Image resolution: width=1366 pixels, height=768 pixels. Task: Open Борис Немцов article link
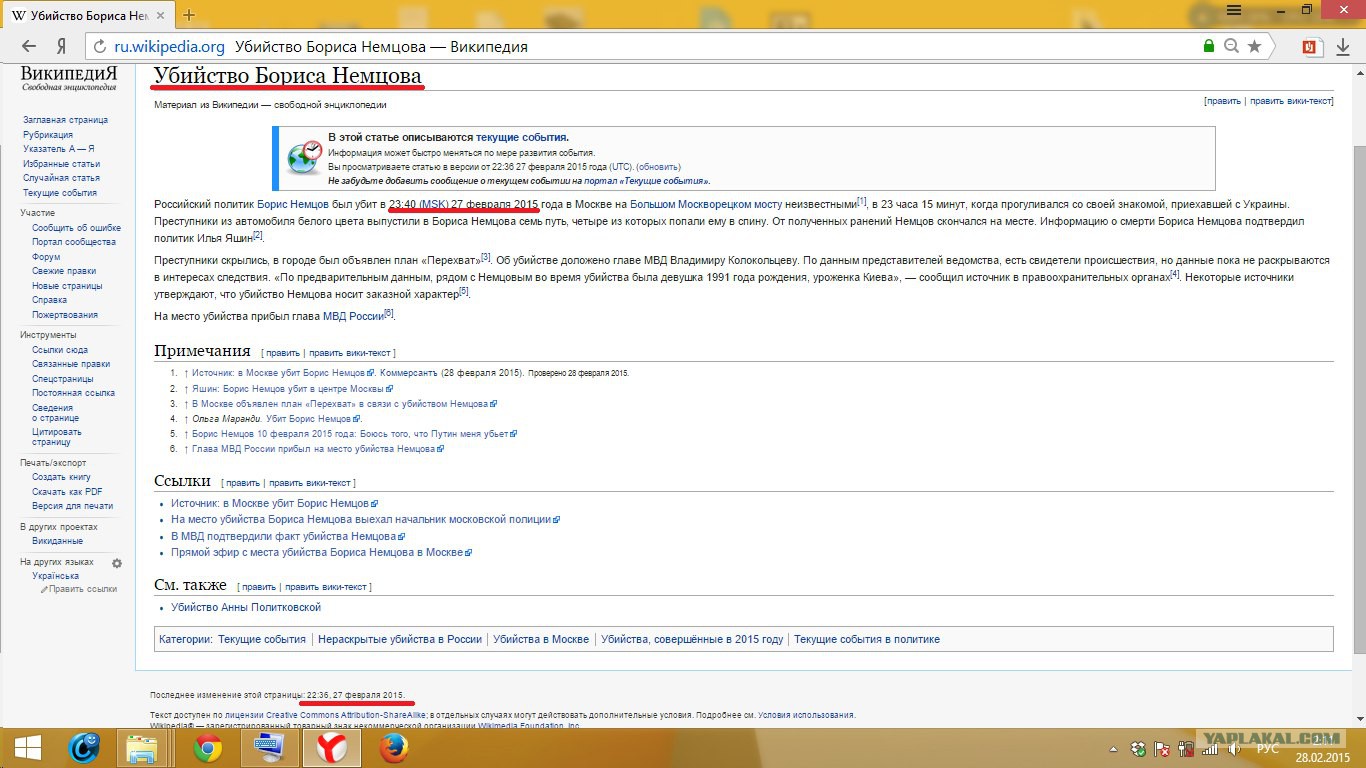click(293, 204)
